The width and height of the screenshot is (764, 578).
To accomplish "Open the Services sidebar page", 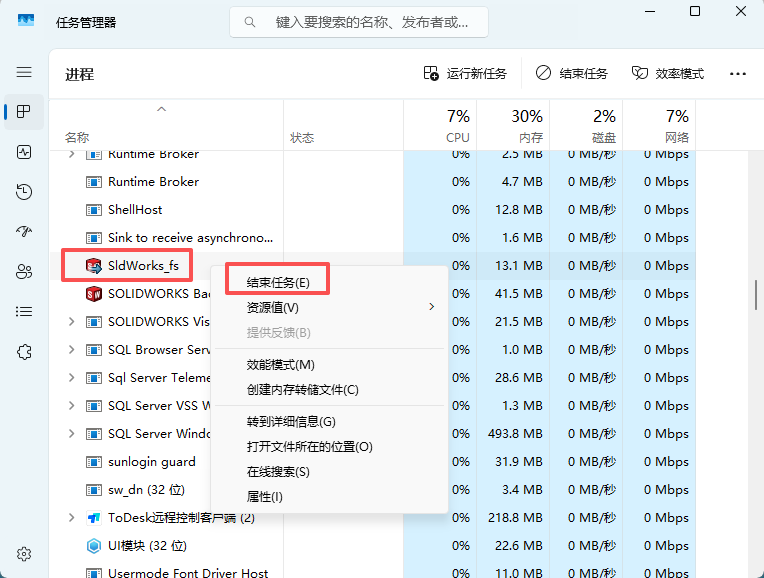I will (24, 352).
